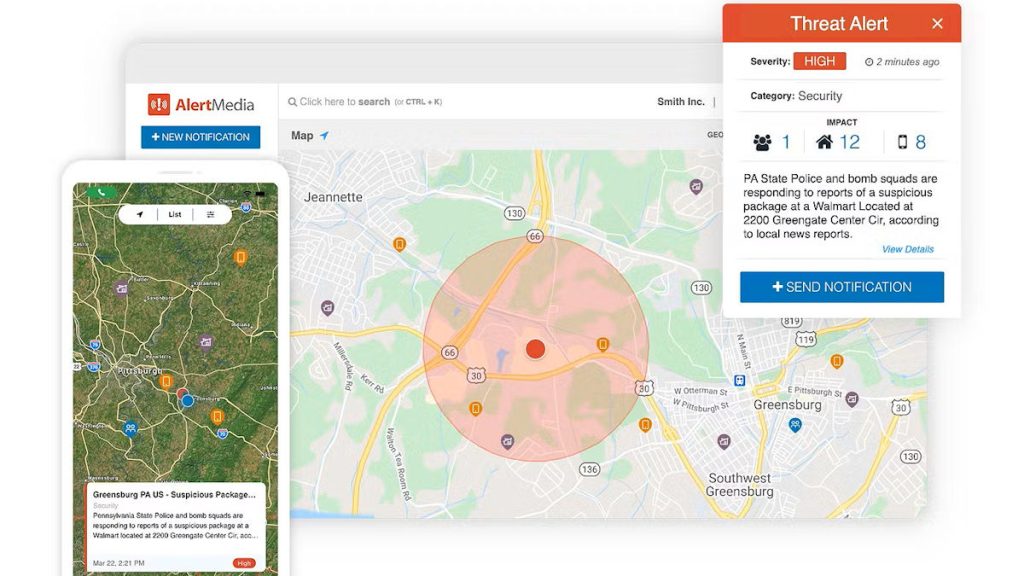Click the AlertMedia logo icon
1024x576 pixels.
159,104
